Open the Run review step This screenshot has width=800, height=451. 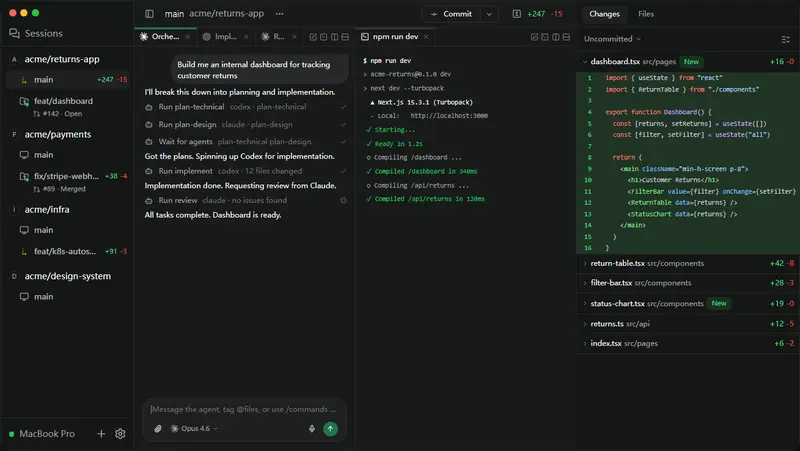click(245, 200)
